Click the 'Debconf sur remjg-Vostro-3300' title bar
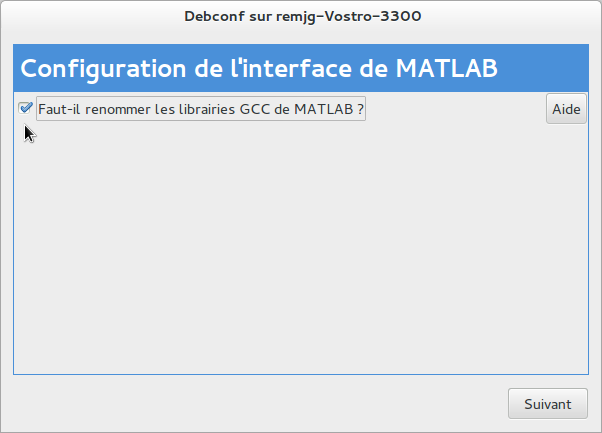602x433 pixels. tap(300, 17)
